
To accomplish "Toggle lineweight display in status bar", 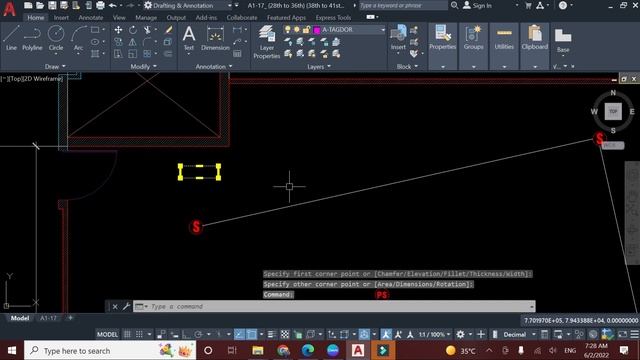I will (271, 334).
